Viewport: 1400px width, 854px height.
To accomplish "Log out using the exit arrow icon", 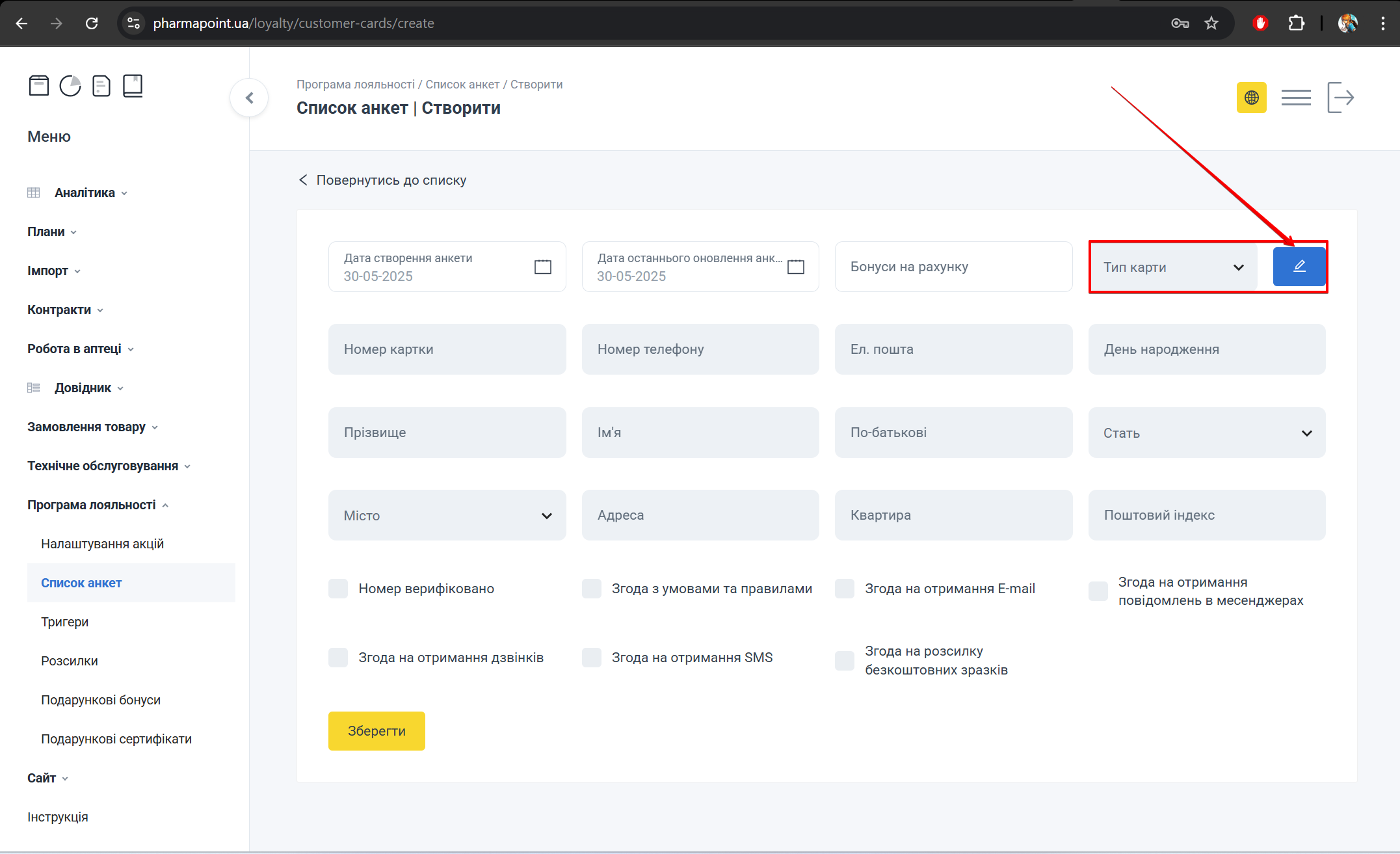I will (1341, 97).
